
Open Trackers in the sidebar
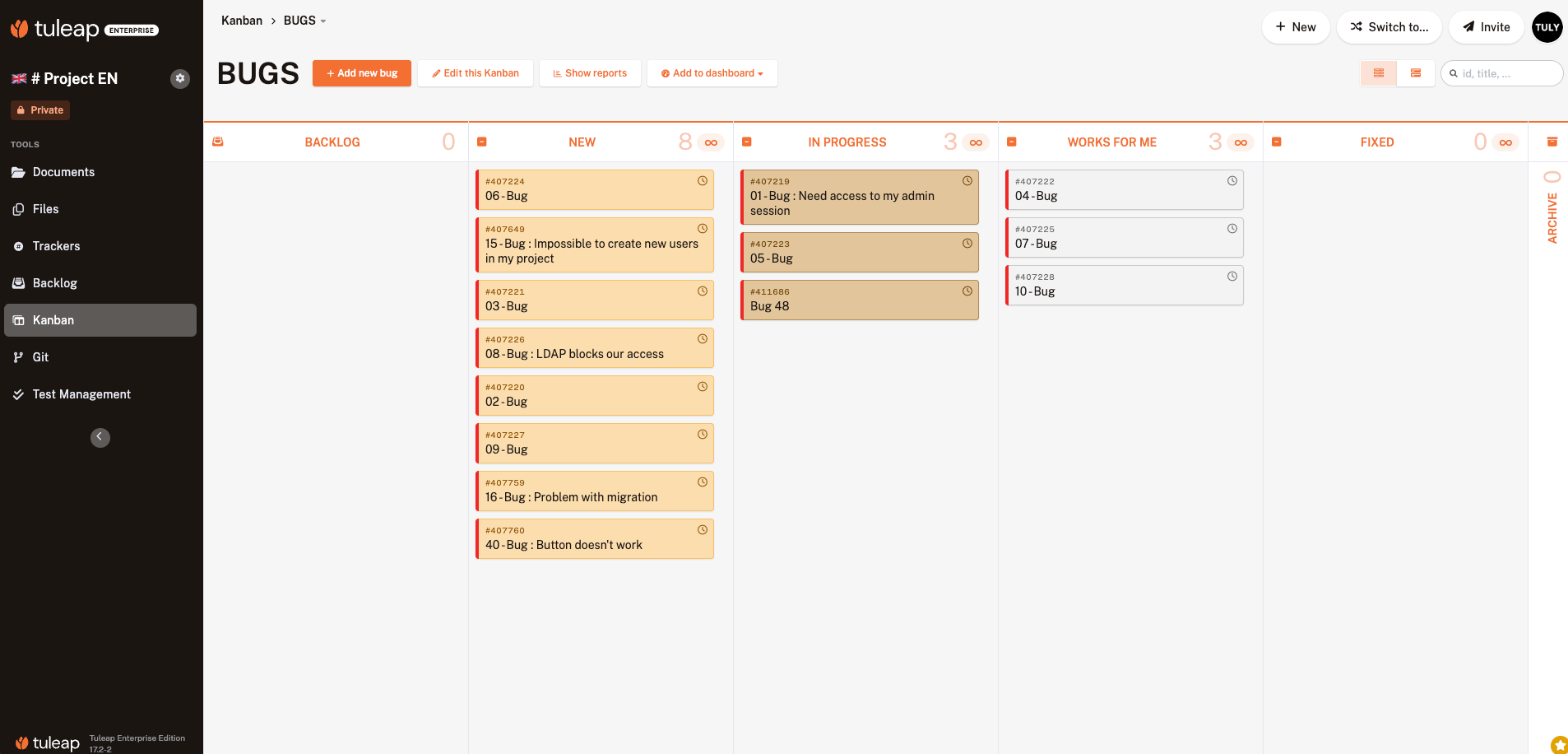56,246
